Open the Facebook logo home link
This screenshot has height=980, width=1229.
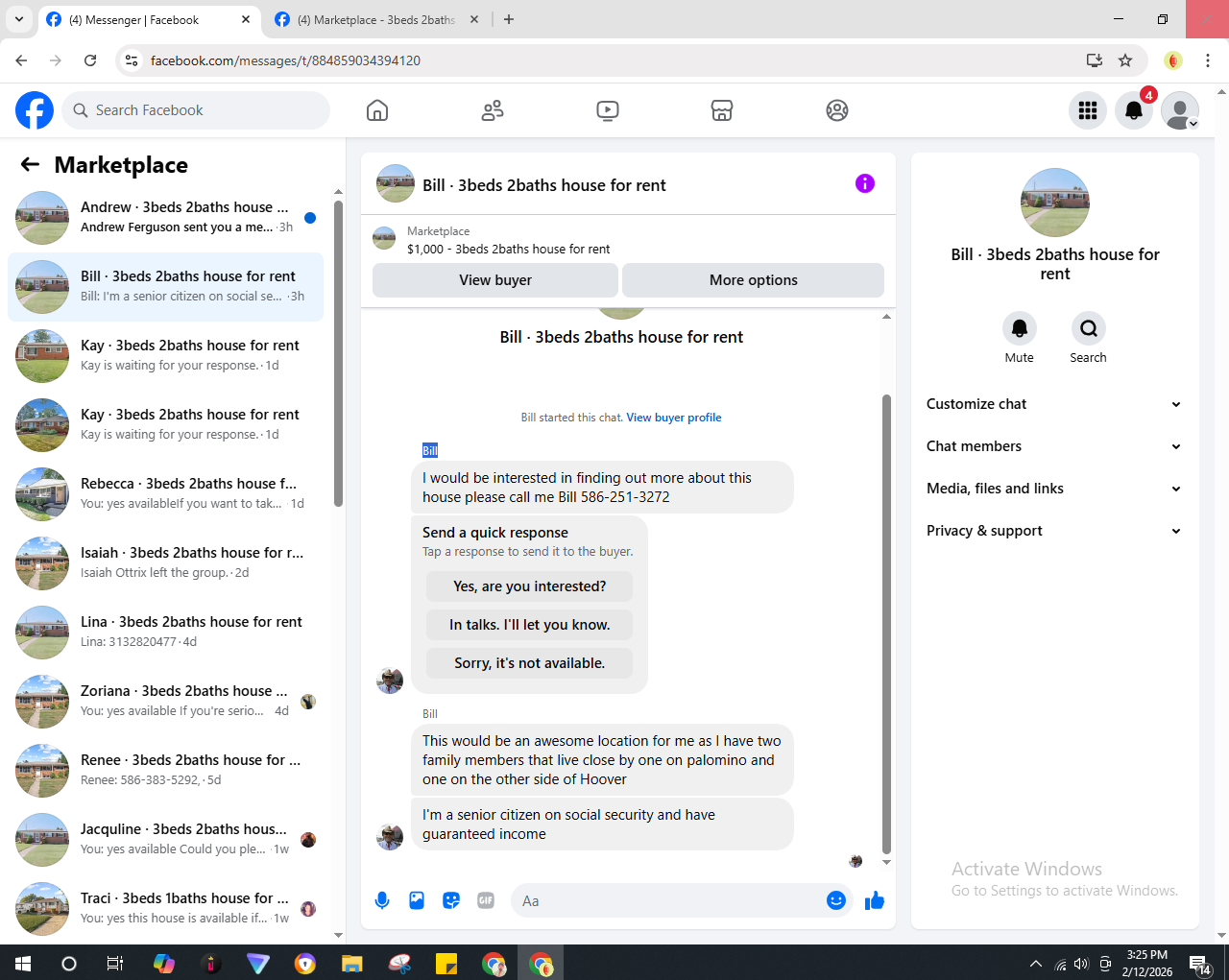pos(35,110)
